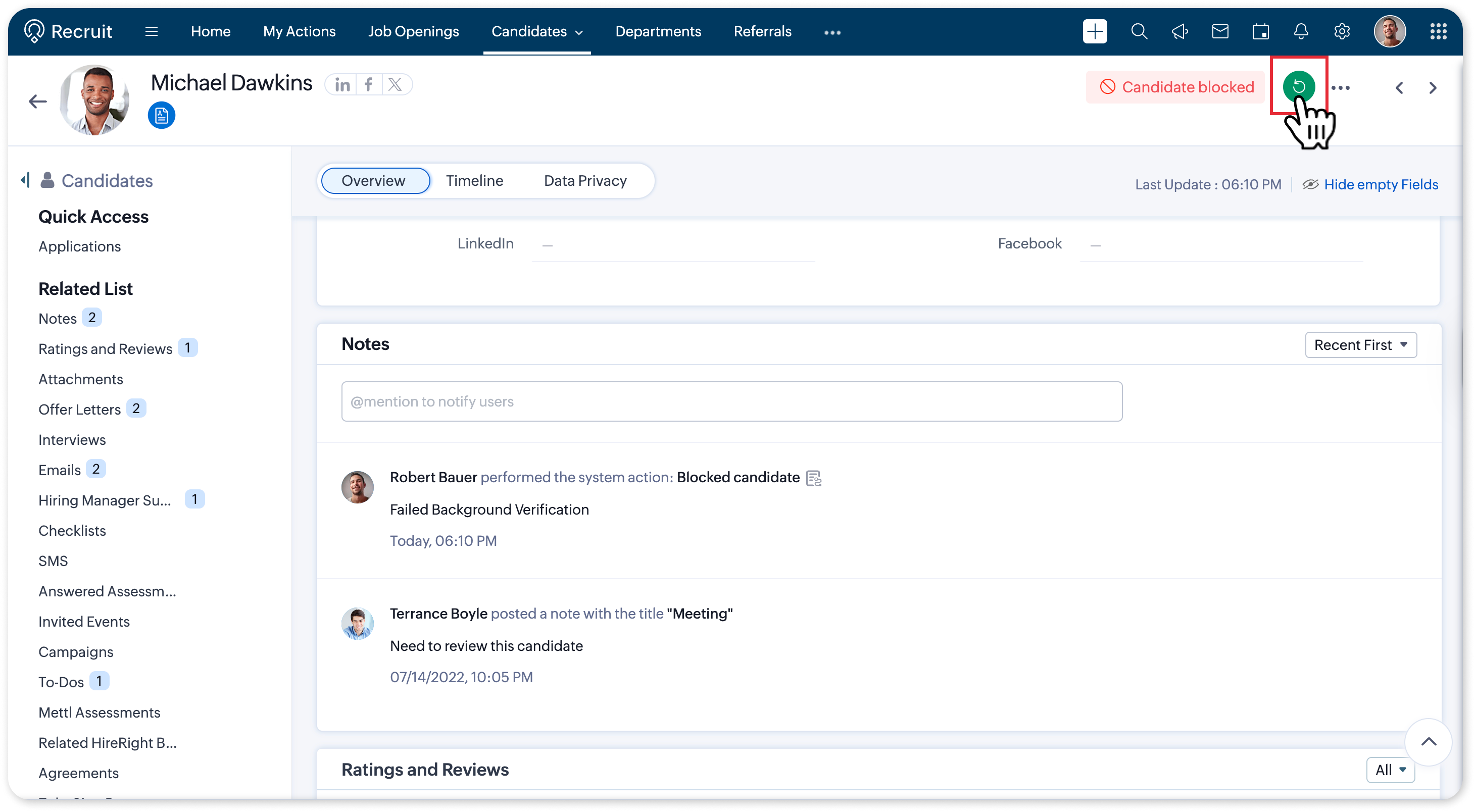Click the plus create-new icon
The image size is (1475, 812).
tap(1094, 31)
